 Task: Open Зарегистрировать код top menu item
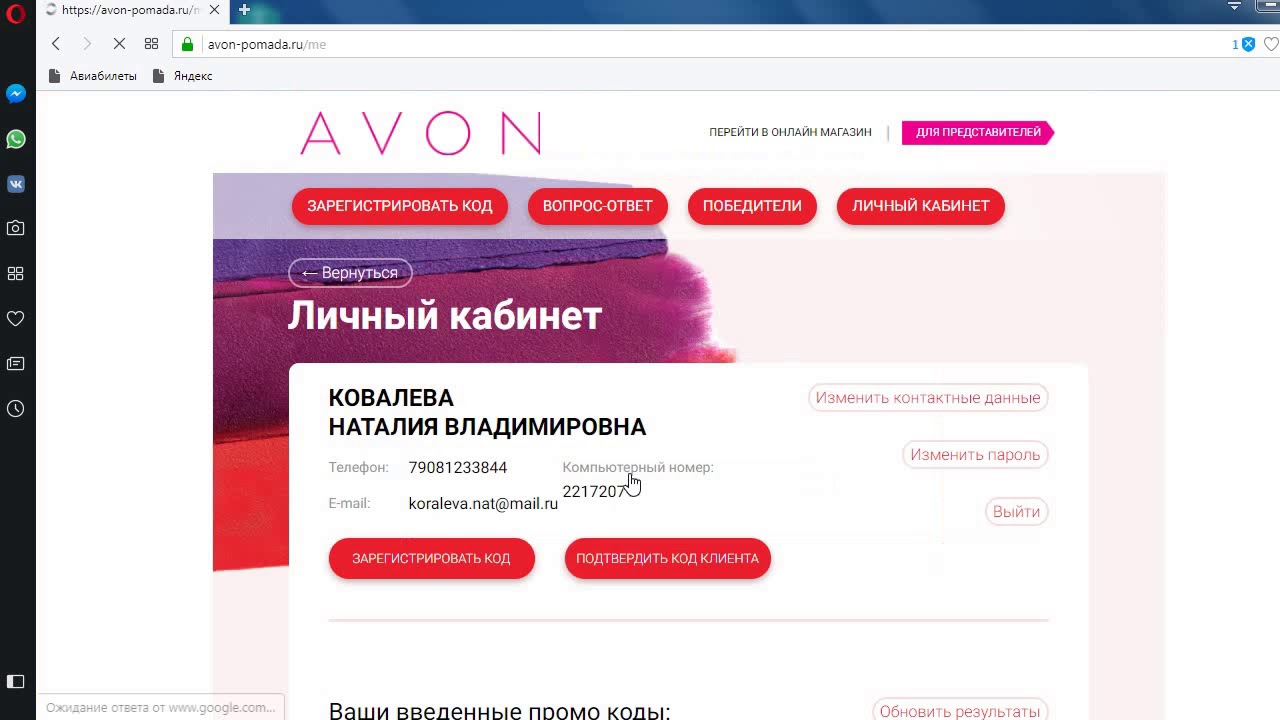click(400, 206)
